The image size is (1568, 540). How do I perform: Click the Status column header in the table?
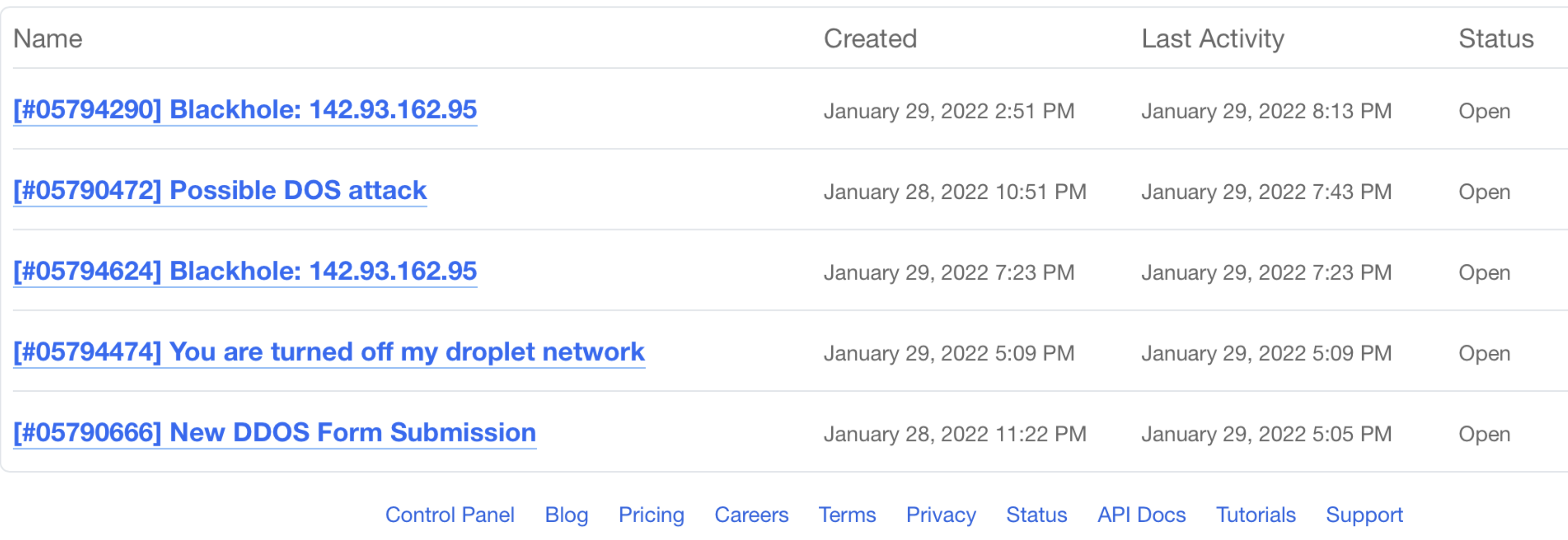1495,39
